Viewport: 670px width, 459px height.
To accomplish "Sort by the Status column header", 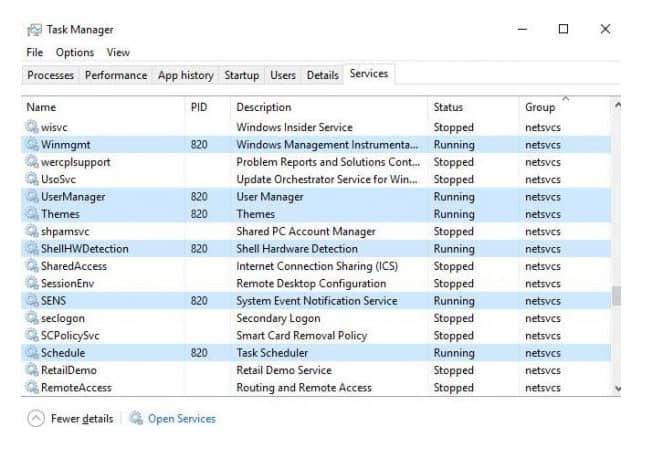I will click(x=473, y=107).
